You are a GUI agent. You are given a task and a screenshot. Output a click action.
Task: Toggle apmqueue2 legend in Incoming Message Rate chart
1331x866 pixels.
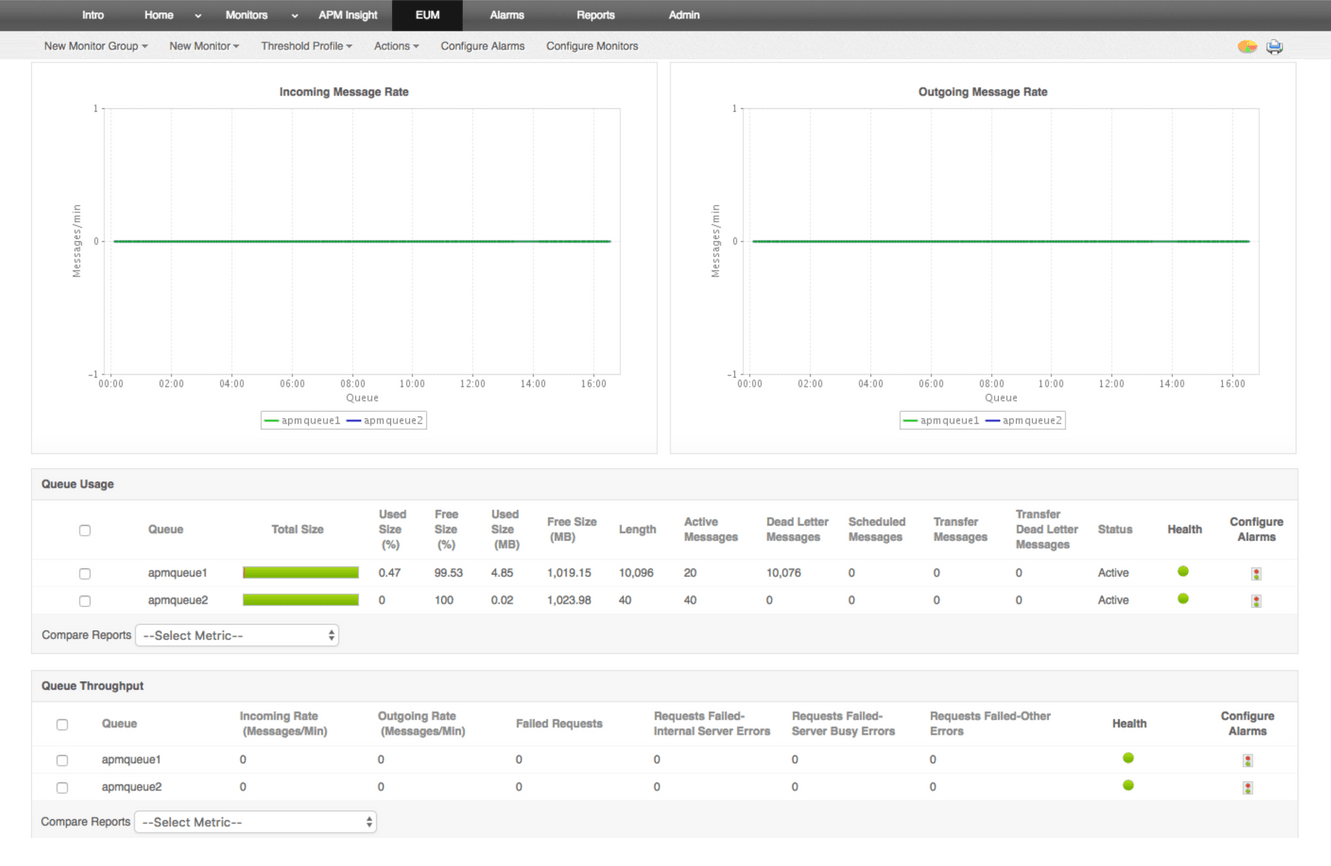click(x=385, y=421)
